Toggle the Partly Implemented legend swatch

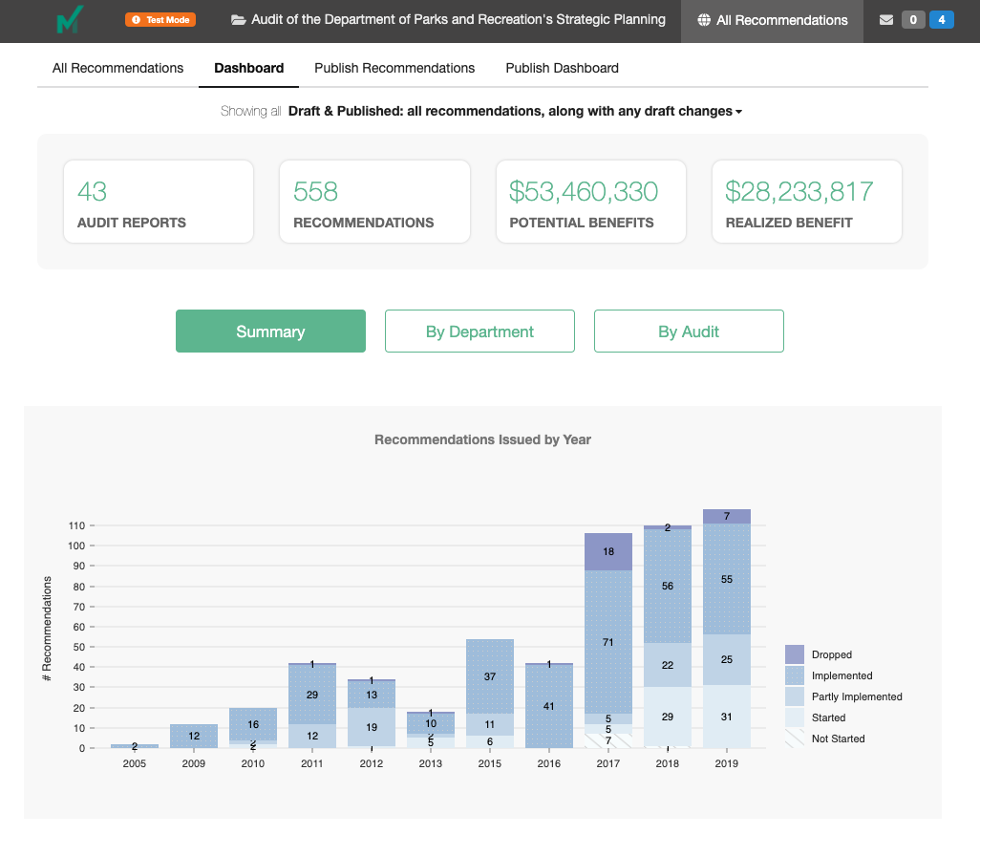[x=795, y=697]
